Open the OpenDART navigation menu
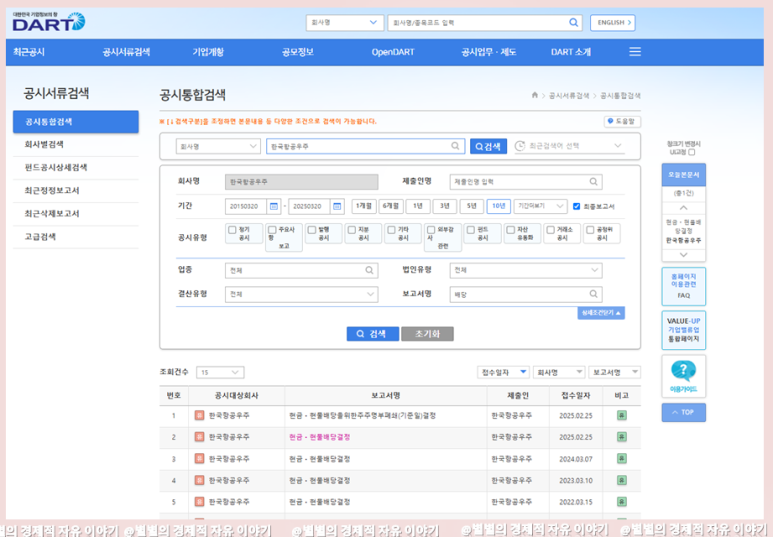 393,52
